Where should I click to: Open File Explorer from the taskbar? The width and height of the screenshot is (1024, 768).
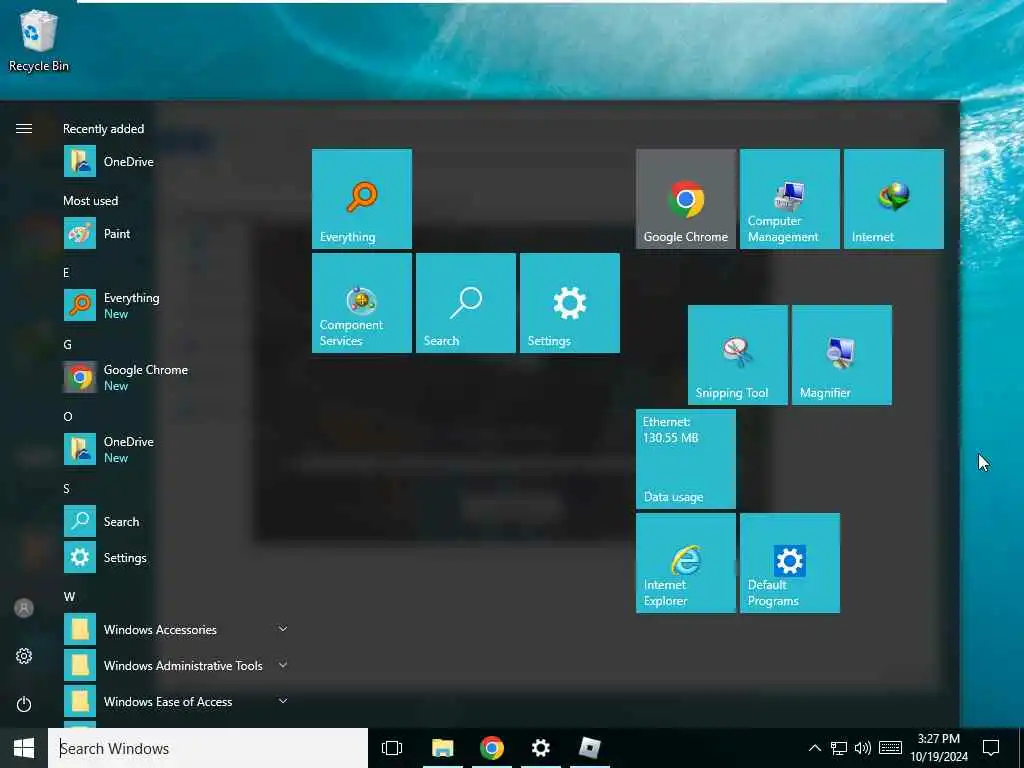coord(443,748)
